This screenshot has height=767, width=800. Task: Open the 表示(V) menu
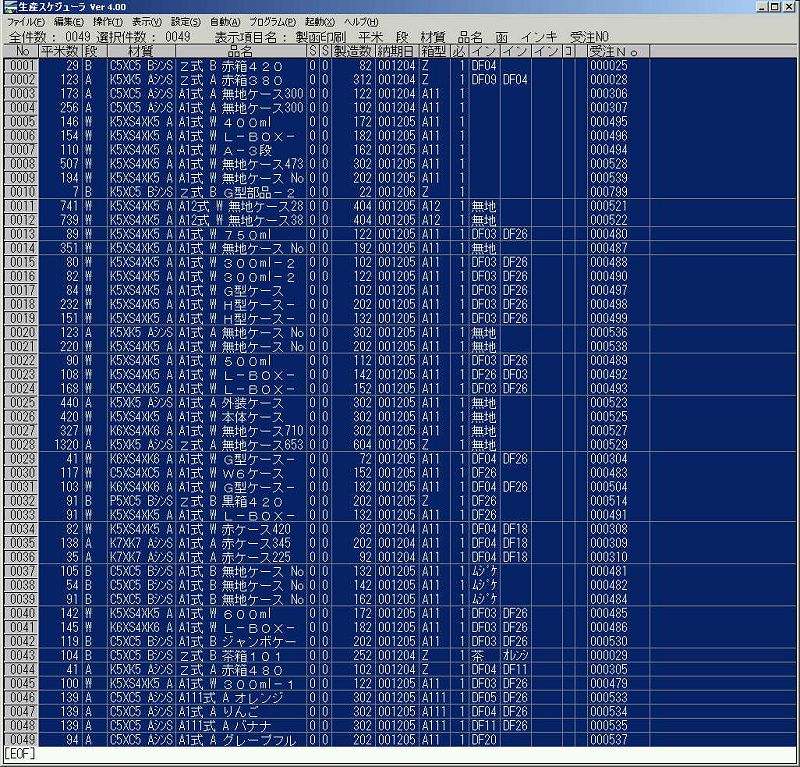(147, 22)
